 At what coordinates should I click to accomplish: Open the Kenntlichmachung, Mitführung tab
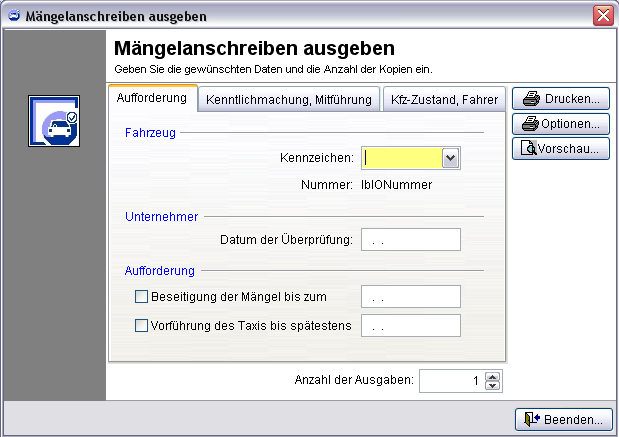(289, 99)
